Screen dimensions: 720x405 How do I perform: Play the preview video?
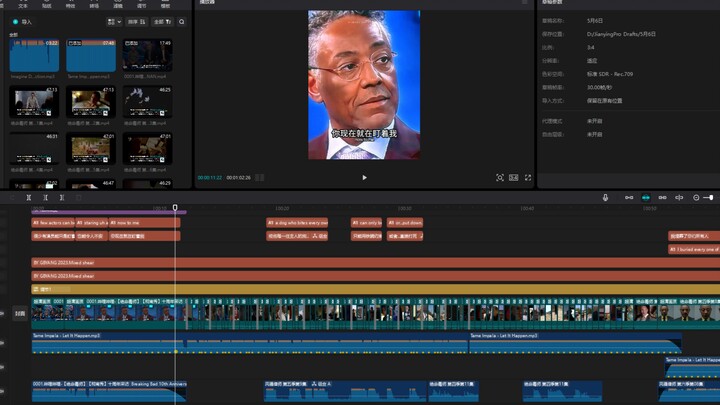(364, 178)
